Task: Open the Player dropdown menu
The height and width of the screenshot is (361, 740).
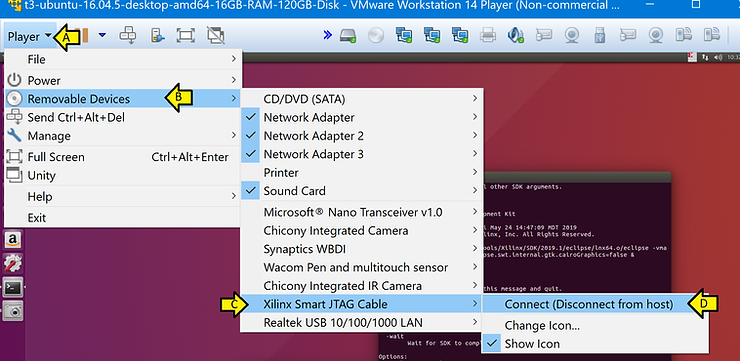Action: click(30, 36)
